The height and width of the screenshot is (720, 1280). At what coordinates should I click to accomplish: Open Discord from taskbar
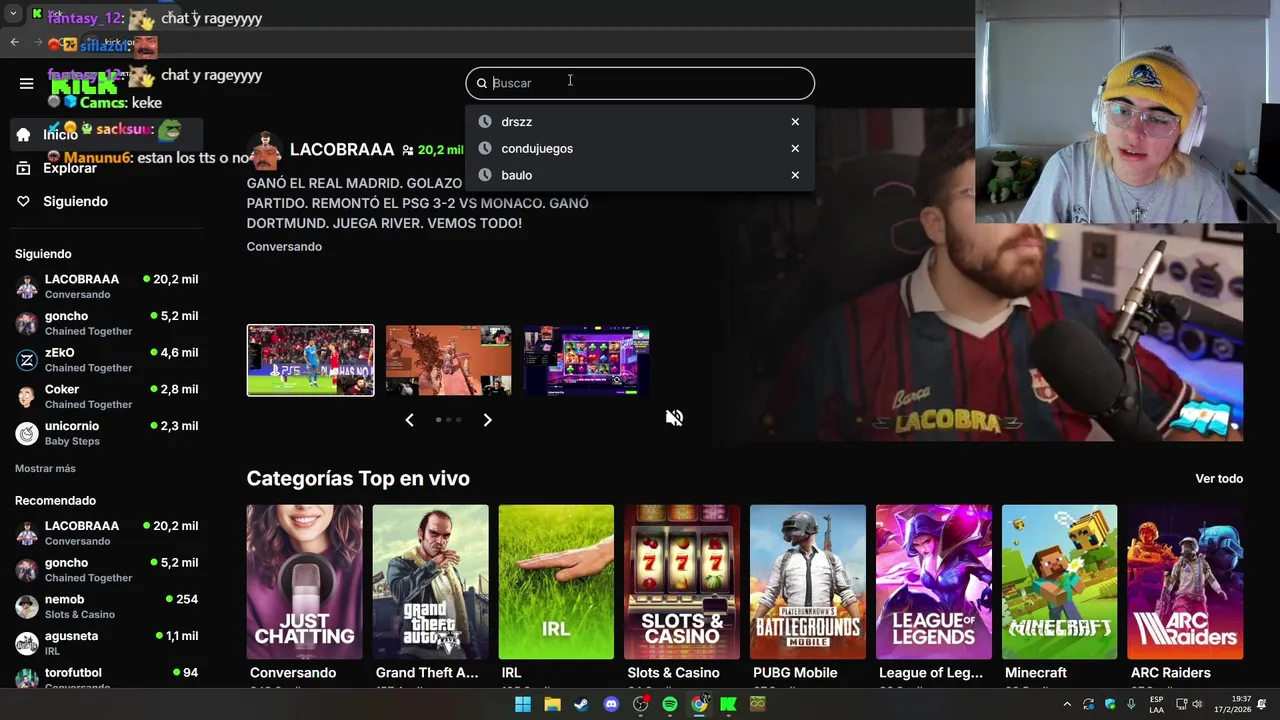pos(611,704)
